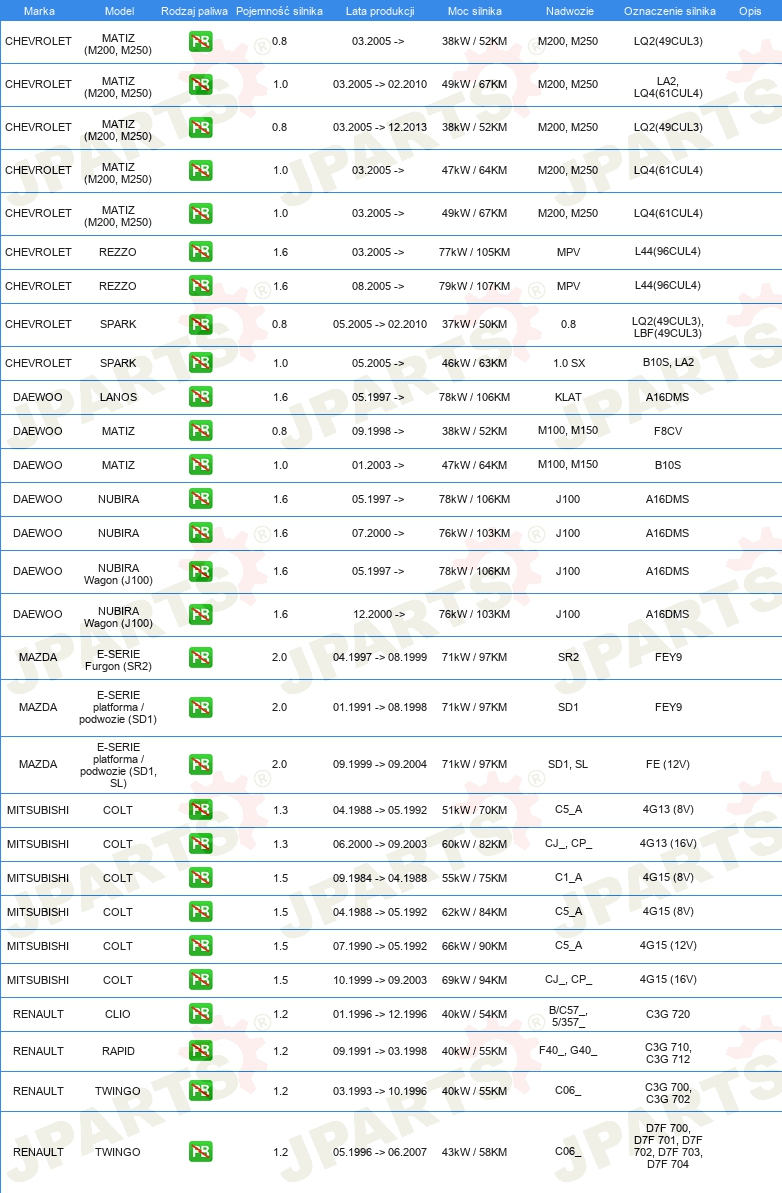The image size is (782, 1193).
Task: Click the Marka column header
Action: click(39, 11)
